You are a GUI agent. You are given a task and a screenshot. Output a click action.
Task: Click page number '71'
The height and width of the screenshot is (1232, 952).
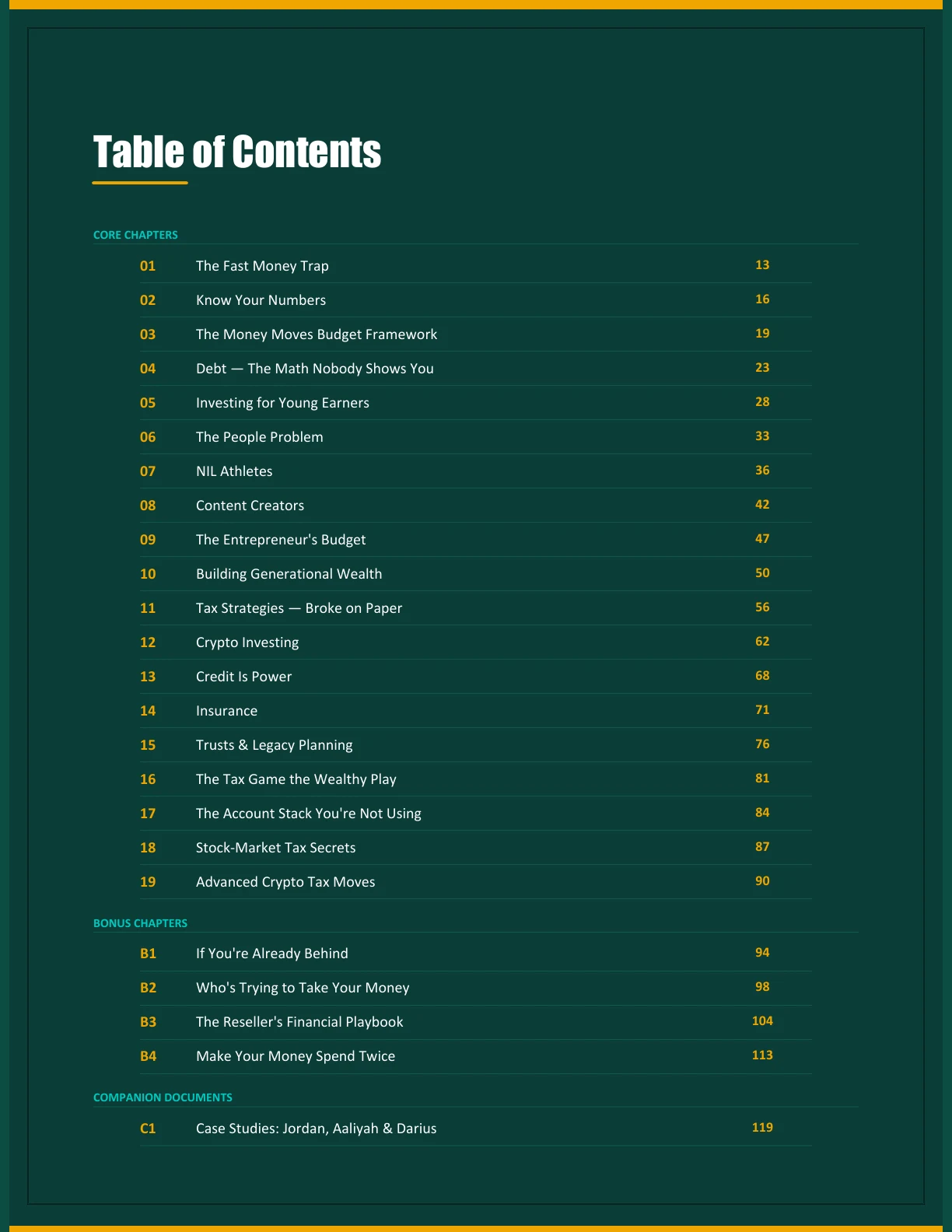(x=762, y=710)
